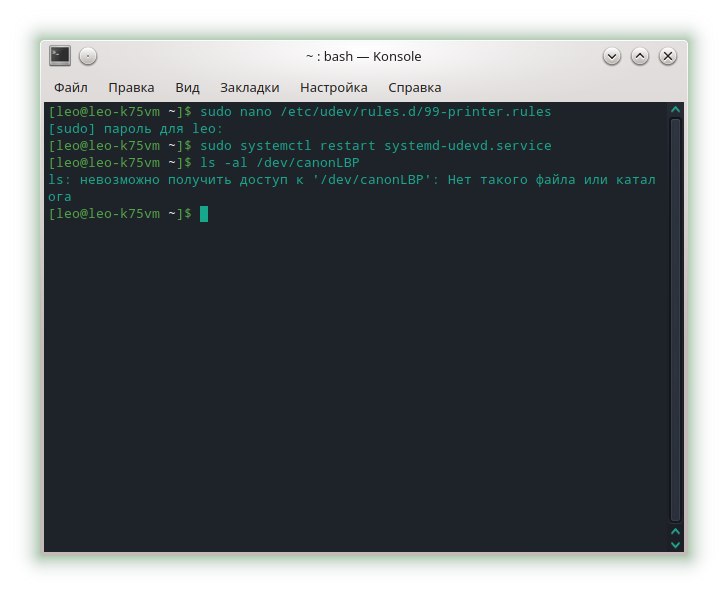
Task: Click the Konsole terminal window icon
Action: click(60, 56)
